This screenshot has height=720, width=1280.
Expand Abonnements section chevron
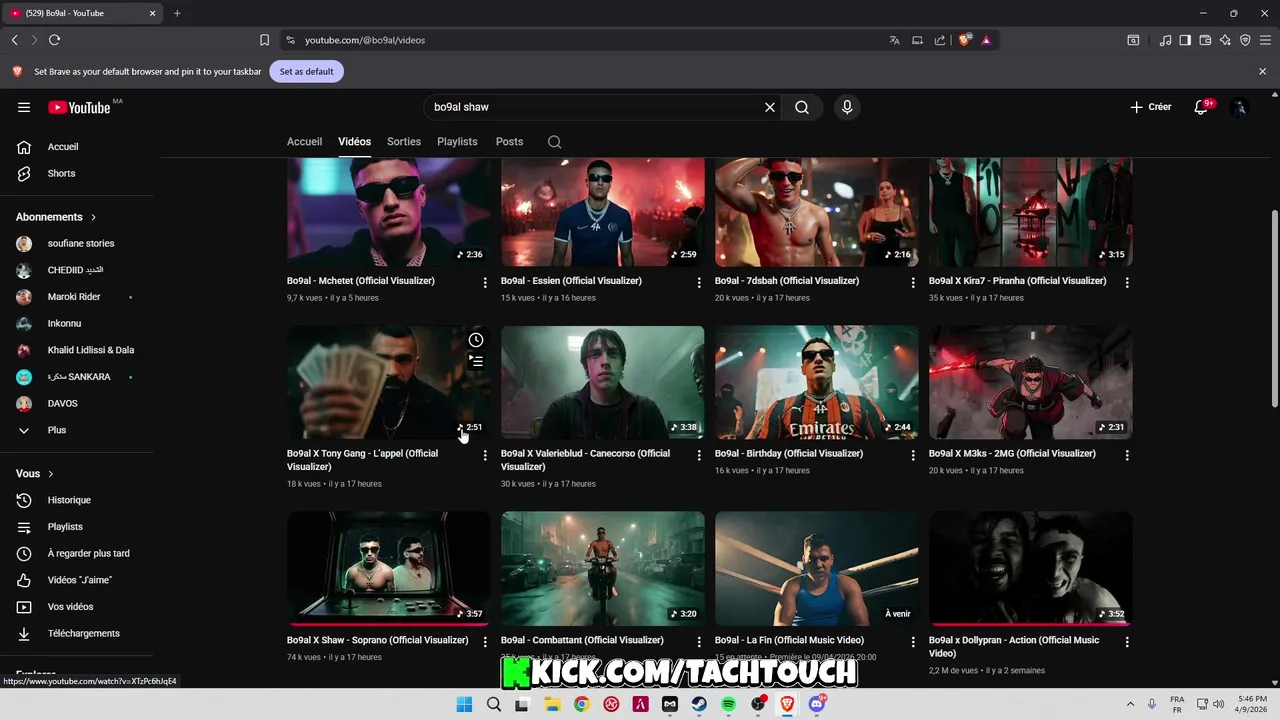coord(94,217)
